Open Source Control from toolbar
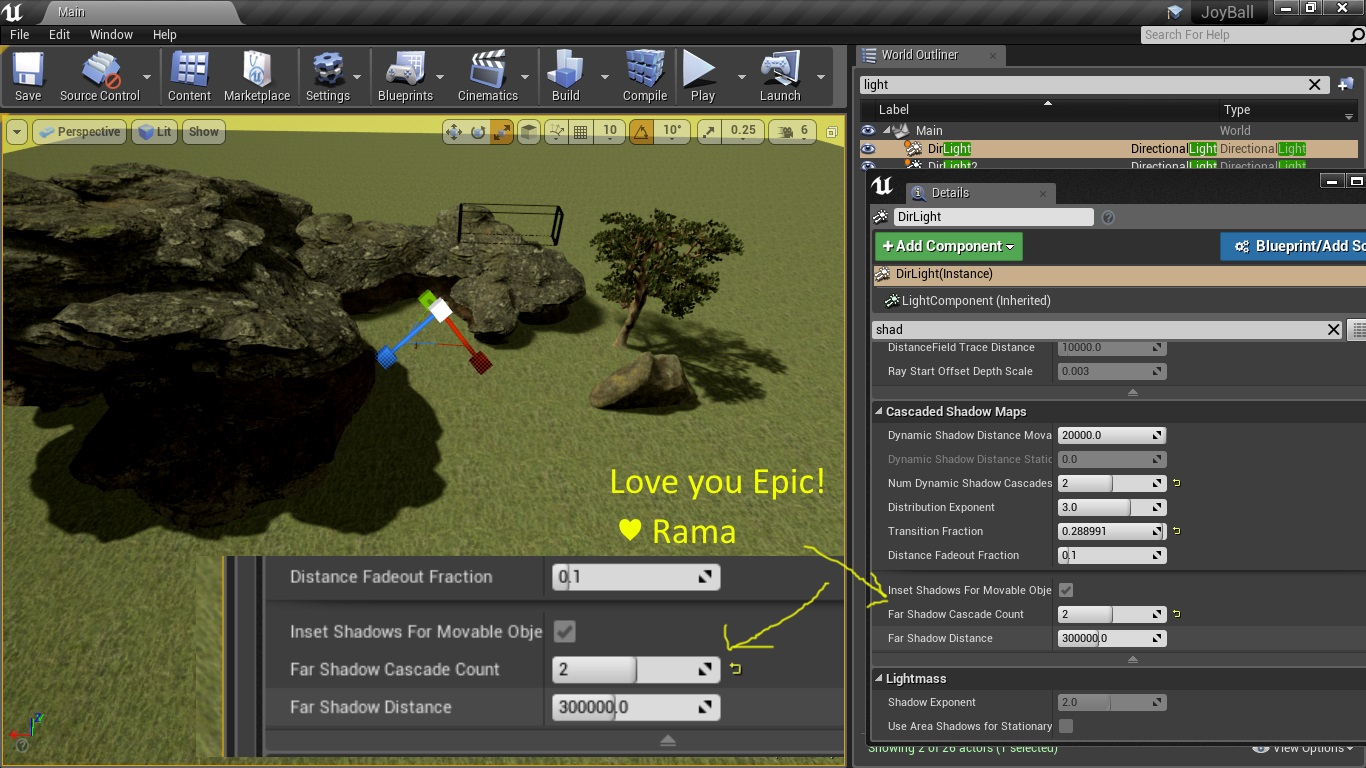This screenshot has width=1366, height=768. pos(99,77)
